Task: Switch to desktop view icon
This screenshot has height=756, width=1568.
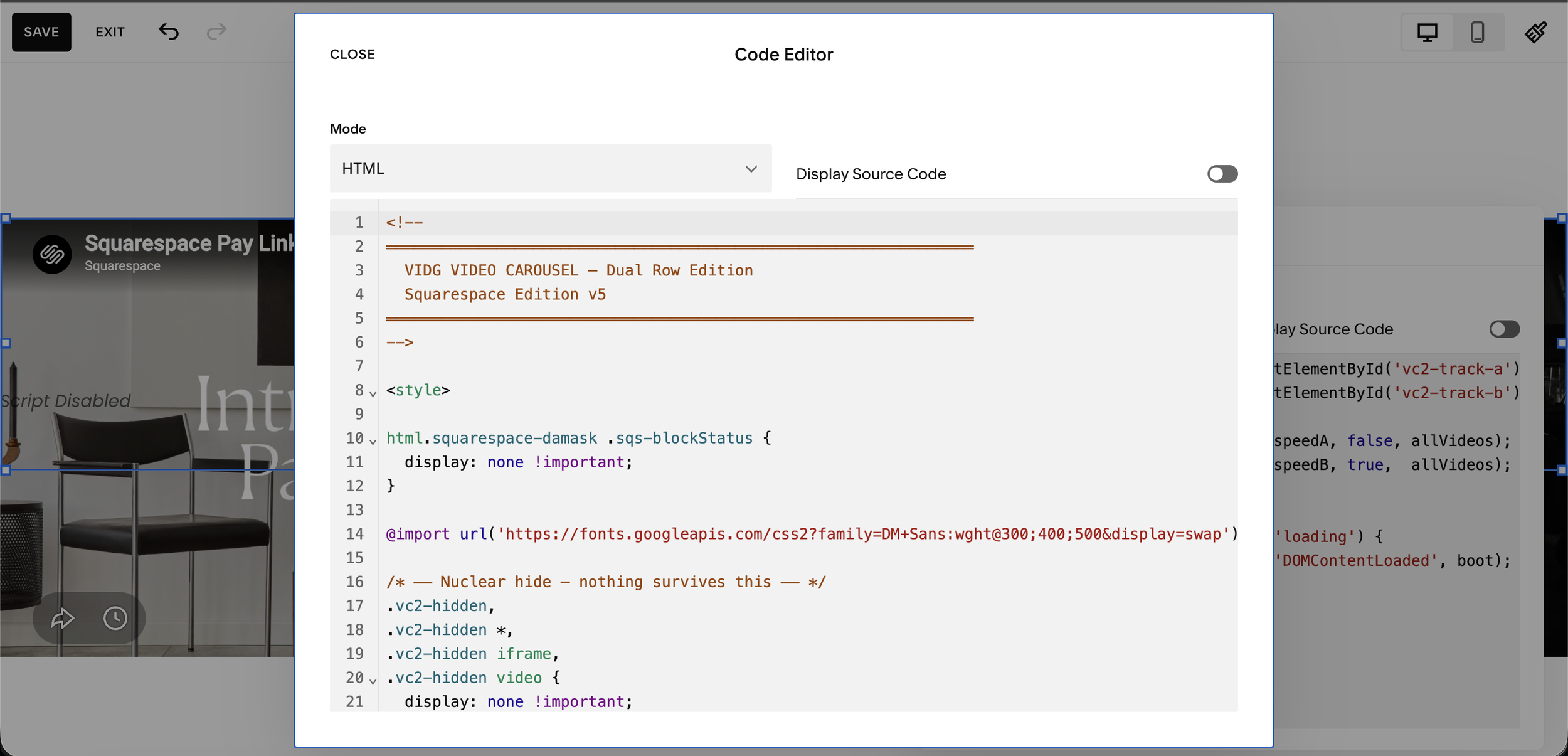Action: [x=1427, y=32]
